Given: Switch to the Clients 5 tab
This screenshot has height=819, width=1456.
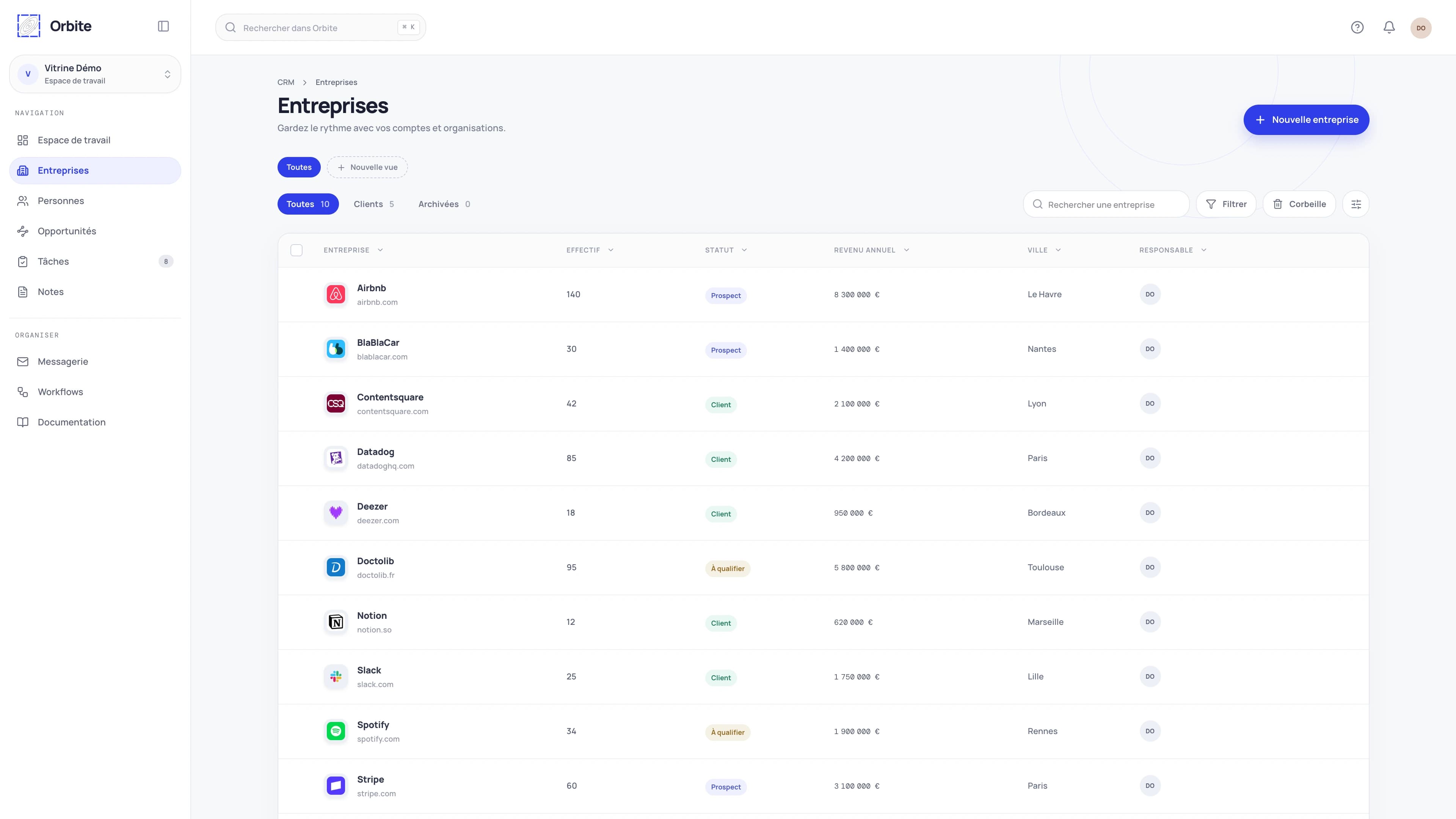Looking at the screenshot, I should [x=373, y=204].
